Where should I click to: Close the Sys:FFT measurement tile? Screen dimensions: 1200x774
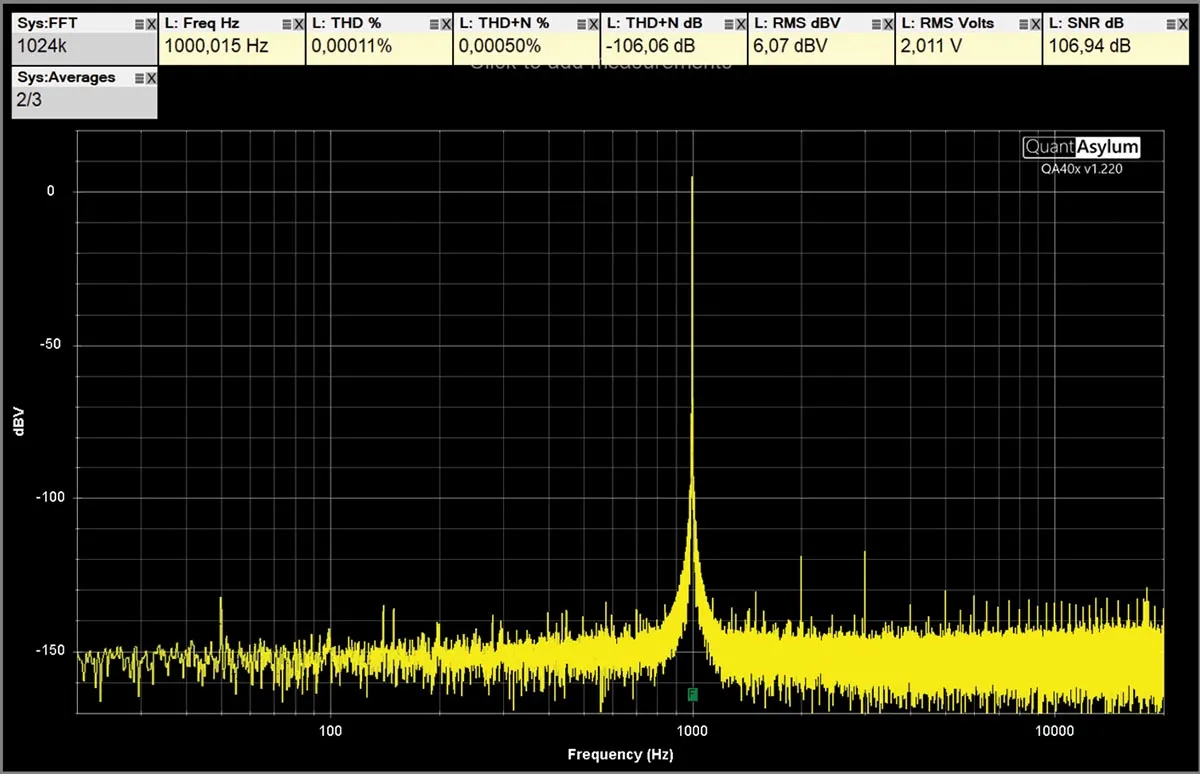pos(151,23)
